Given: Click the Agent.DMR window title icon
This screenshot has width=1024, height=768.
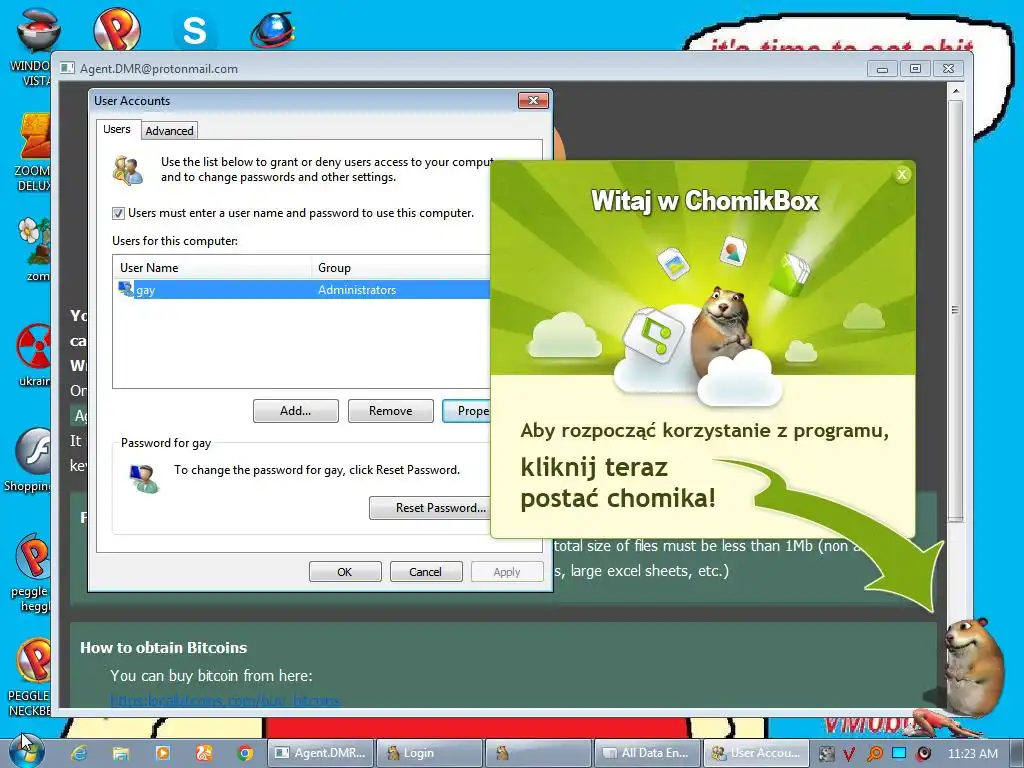Looking at the screenshot, I should pos(67,68).
